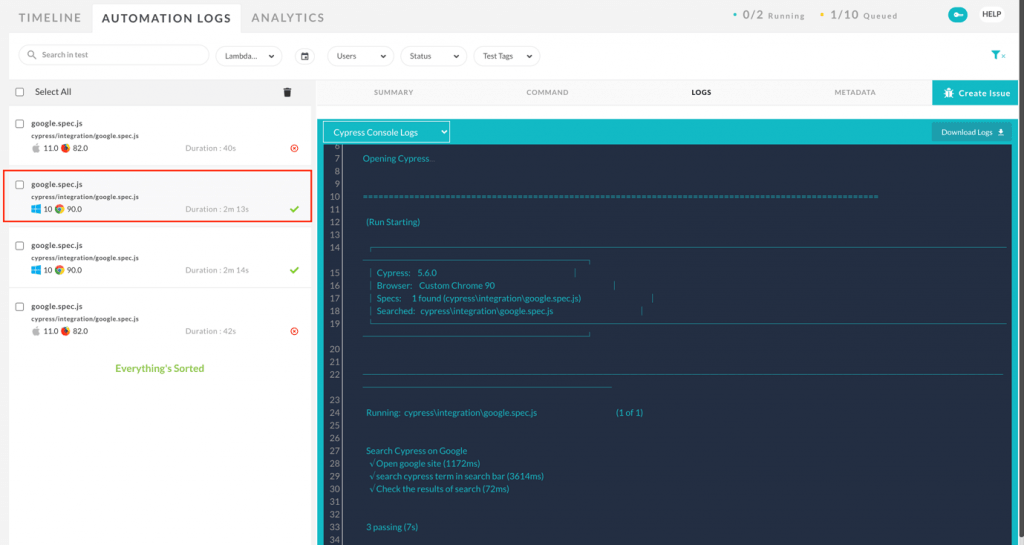Click the blue key access icon

(x=957, y=15)
